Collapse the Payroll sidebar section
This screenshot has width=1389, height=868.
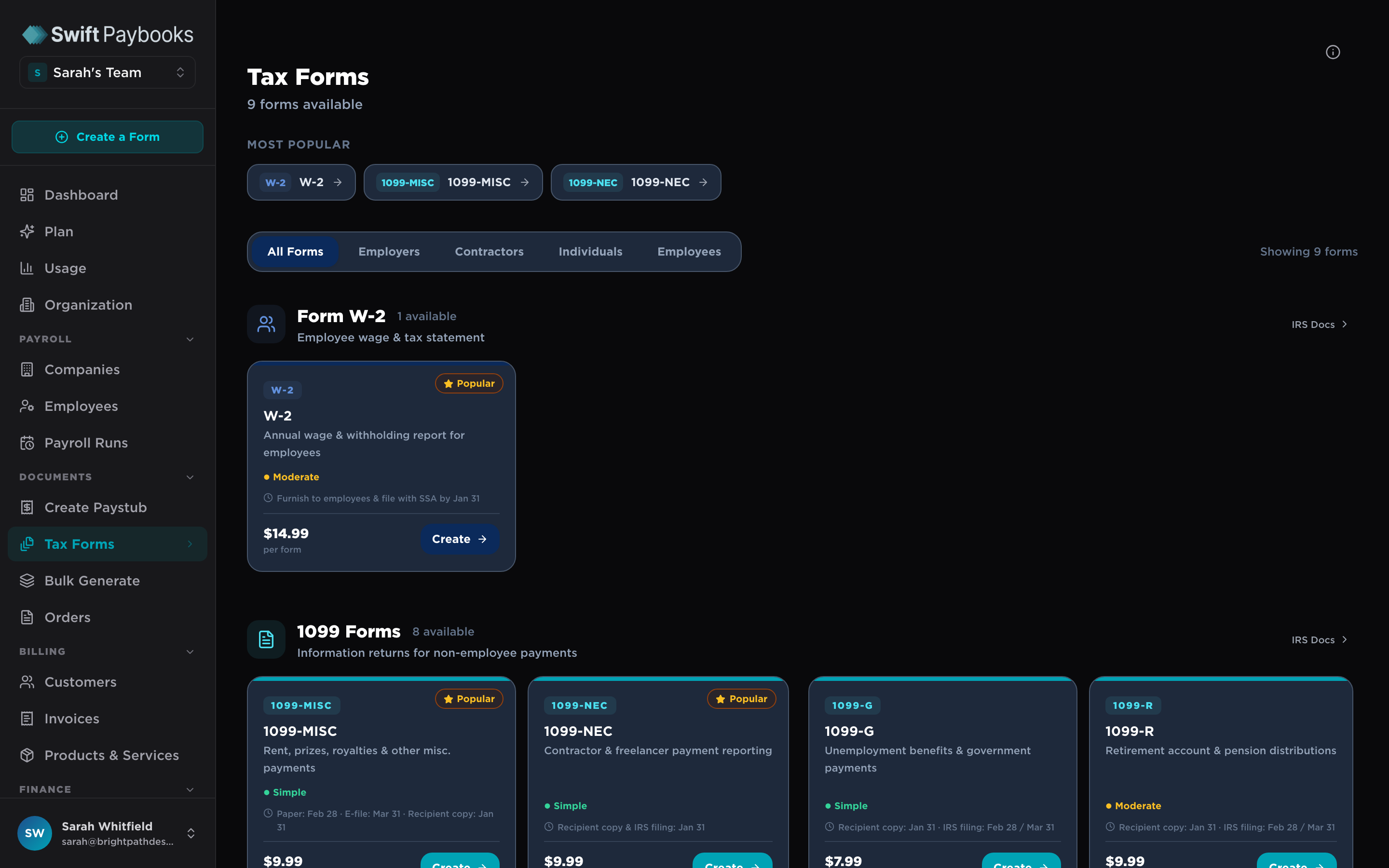pyautogui.click(x=190, y=339)
